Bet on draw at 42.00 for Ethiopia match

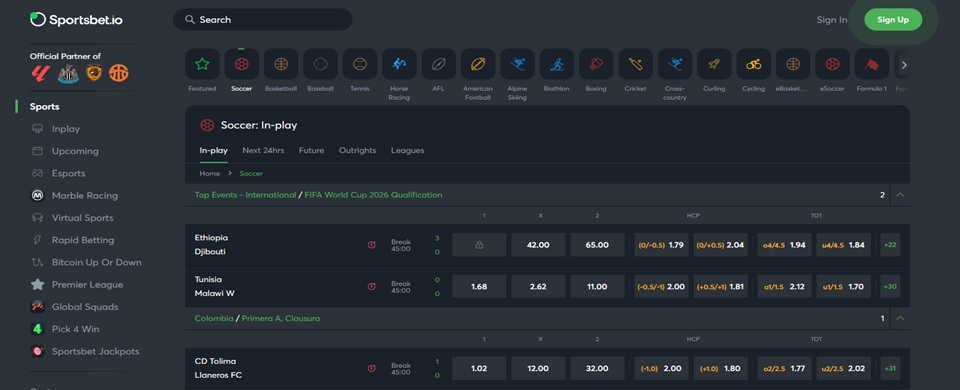[538, 245]
